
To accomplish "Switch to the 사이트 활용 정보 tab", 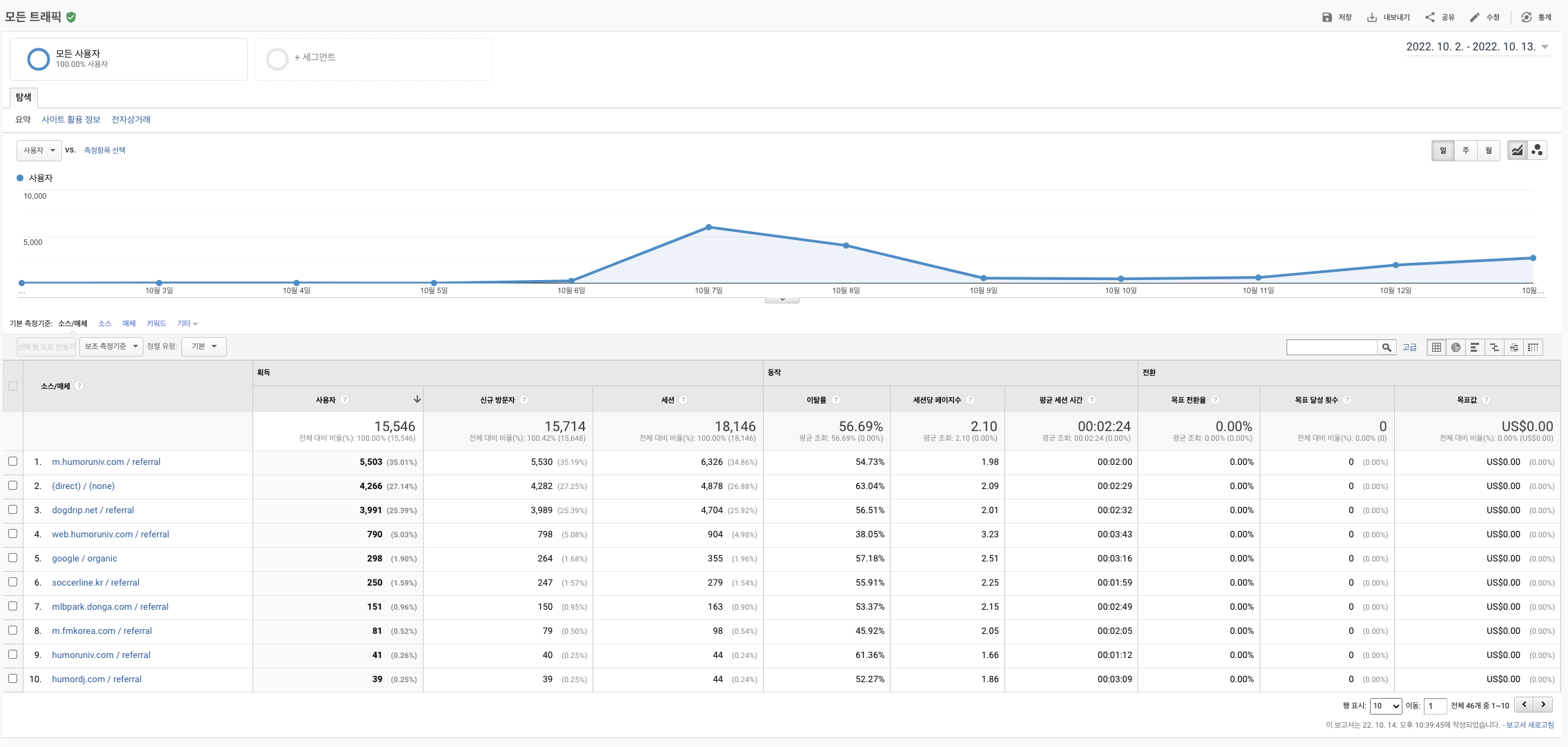I will coord(71,119).
